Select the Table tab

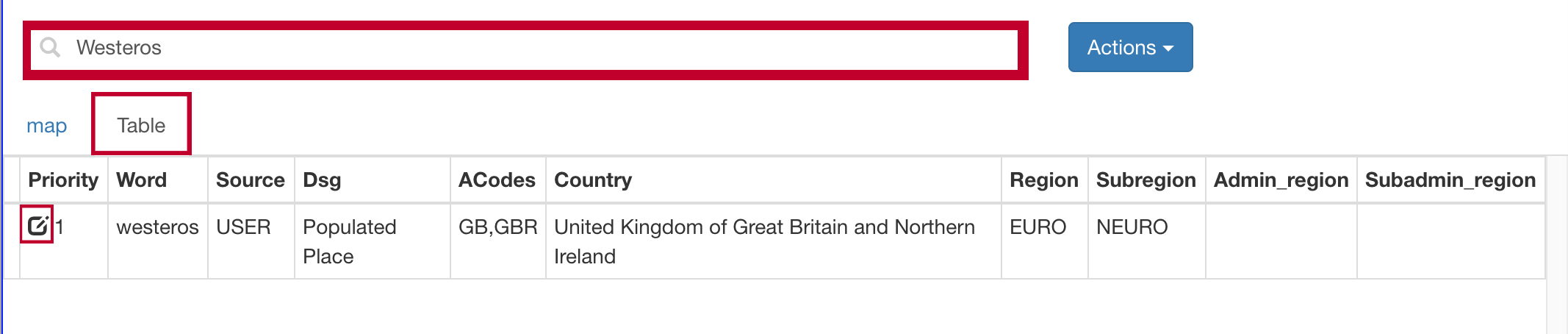pyautogui.click(x=141, y=125)
